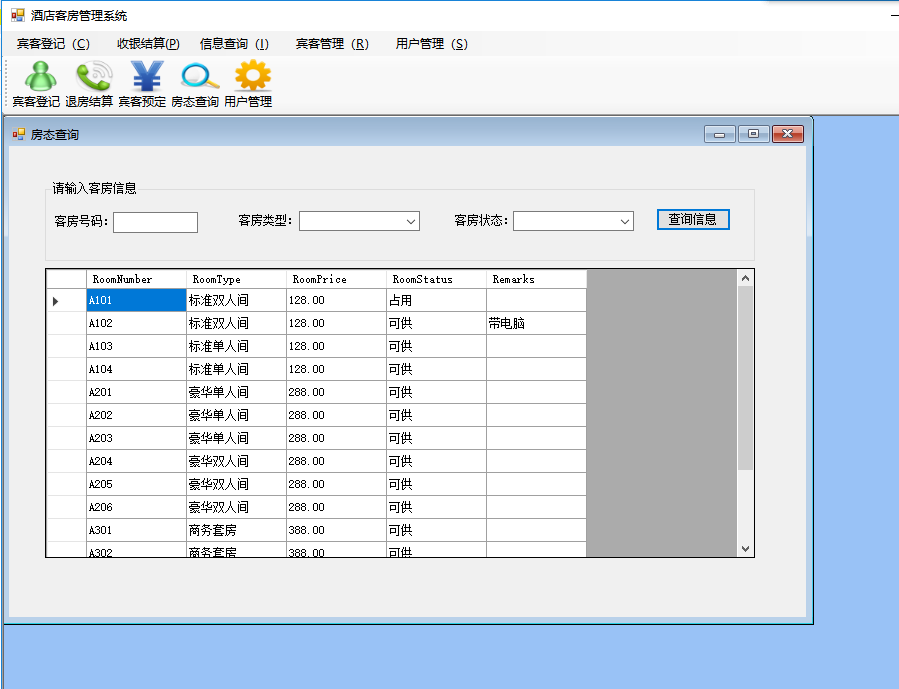Open the 宾客登记 guest registration toolbar icon
Screen dimensions: 899x689
coord(37,84)
